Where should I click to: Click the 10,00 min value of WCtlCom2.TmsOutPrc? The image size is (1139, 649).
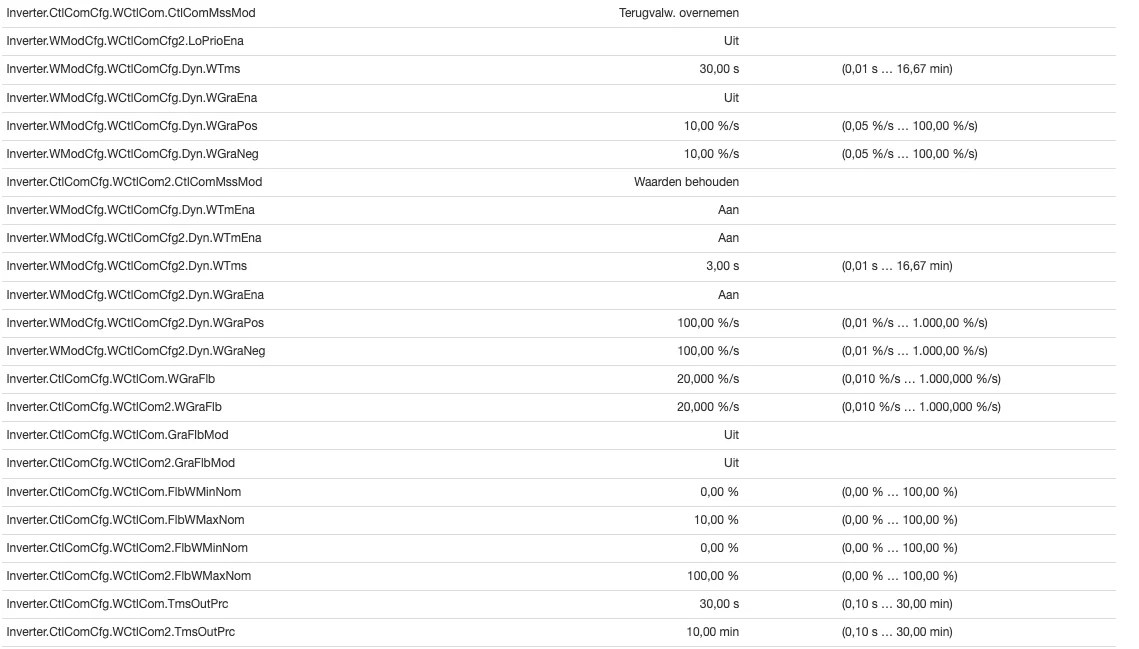pos(712,632)
